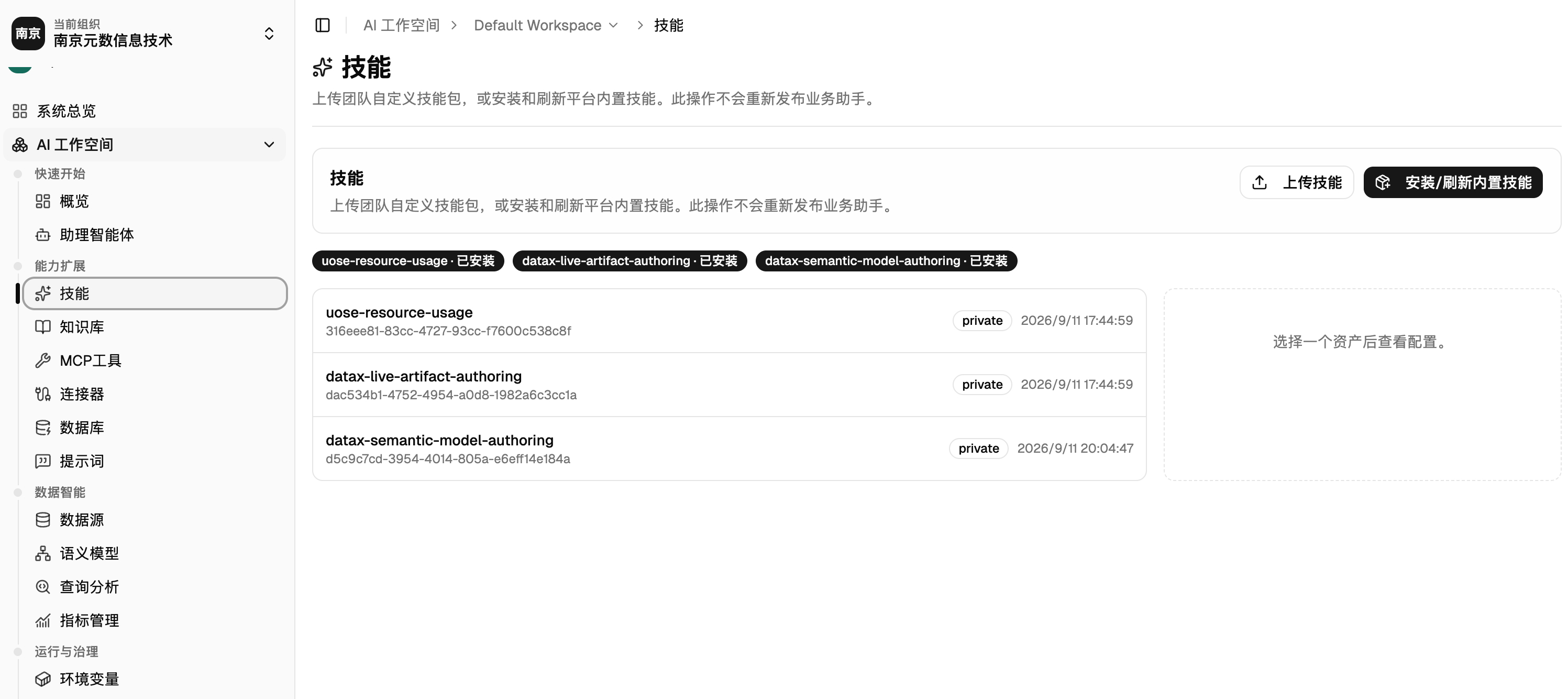Open MCP工具 wrench icon
This screenshot has width=1568, height=699.
(42, 361)
